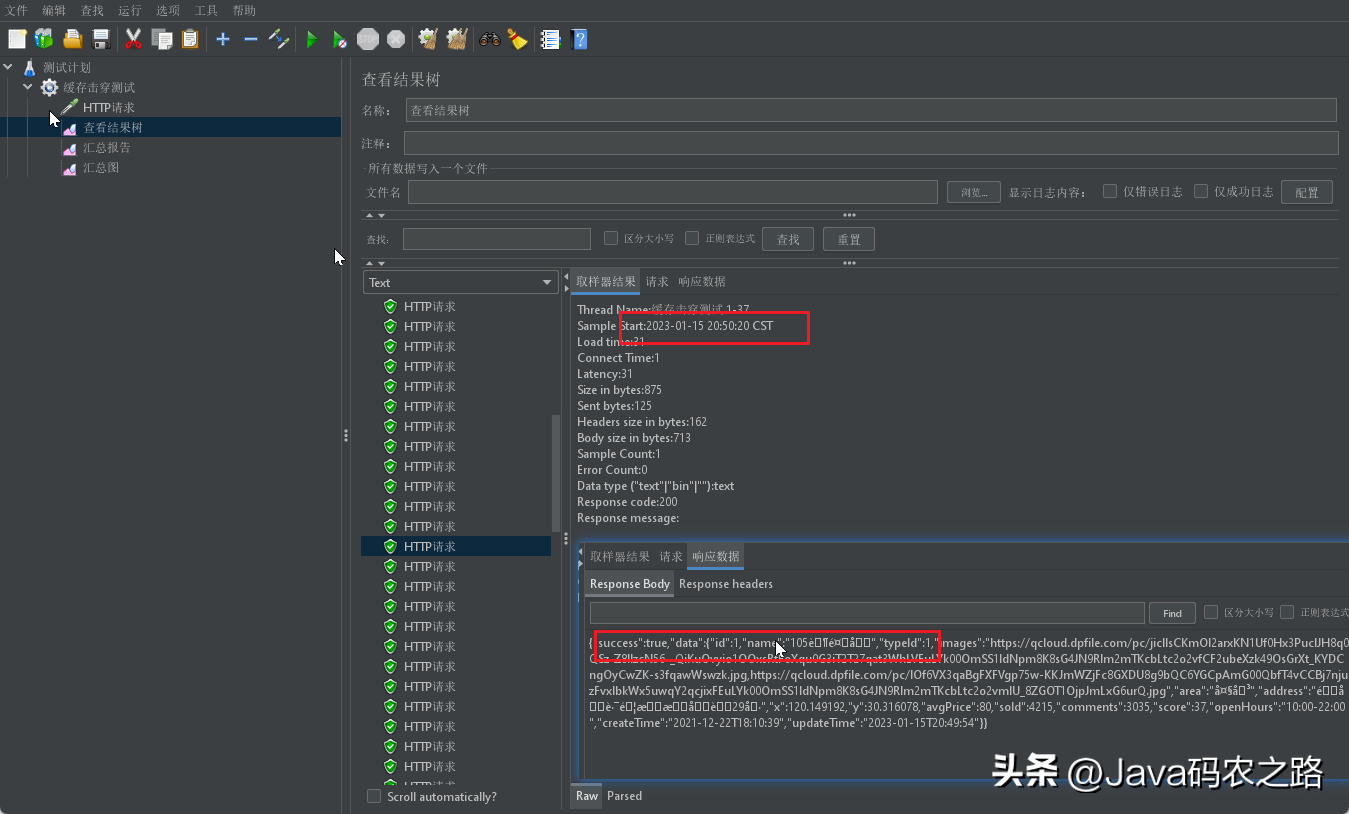Click the Clear All double-broom icon
Viewport: 1349px width, 814px height.
point(457,39)
